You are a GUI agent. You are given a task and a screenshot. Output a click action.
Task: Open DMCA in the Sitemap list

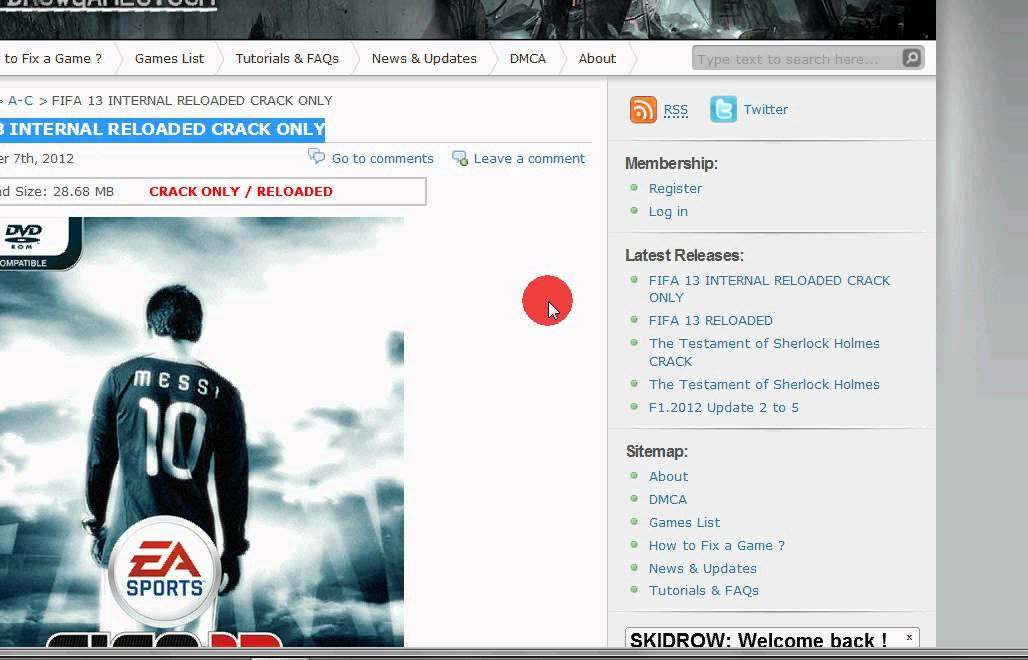(667, 499)
